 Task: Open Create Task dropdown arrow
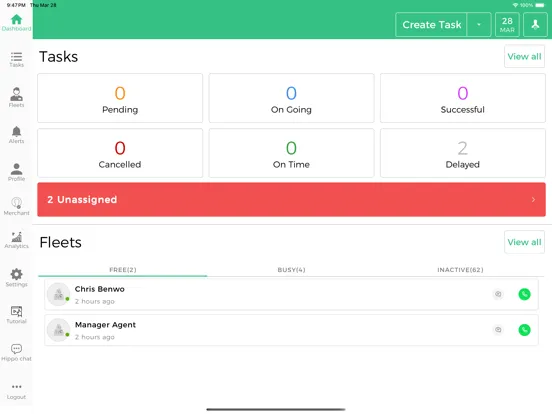click(479, 25)
